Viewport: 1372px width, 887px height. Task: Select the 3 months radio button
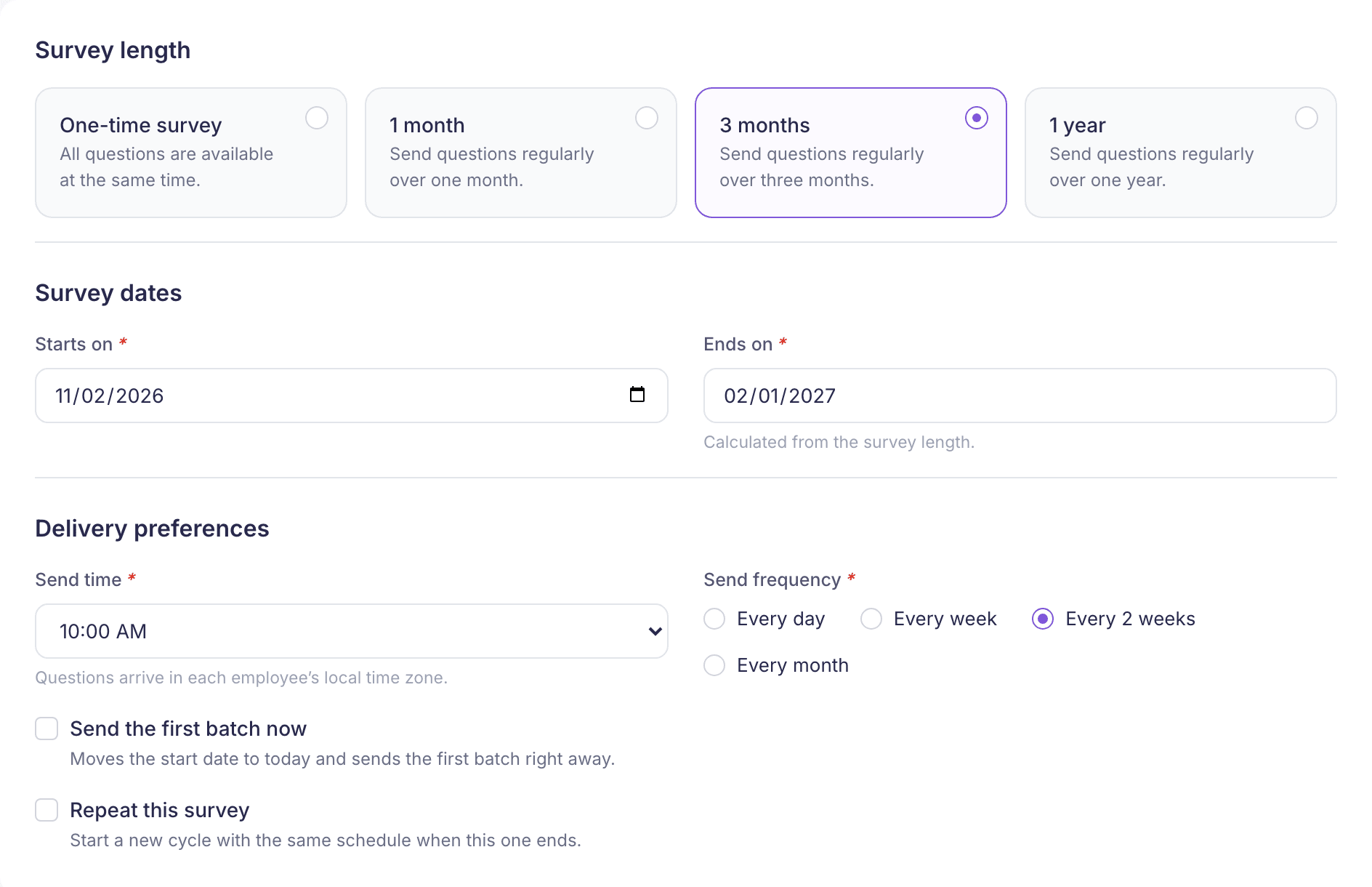point(977,118)
